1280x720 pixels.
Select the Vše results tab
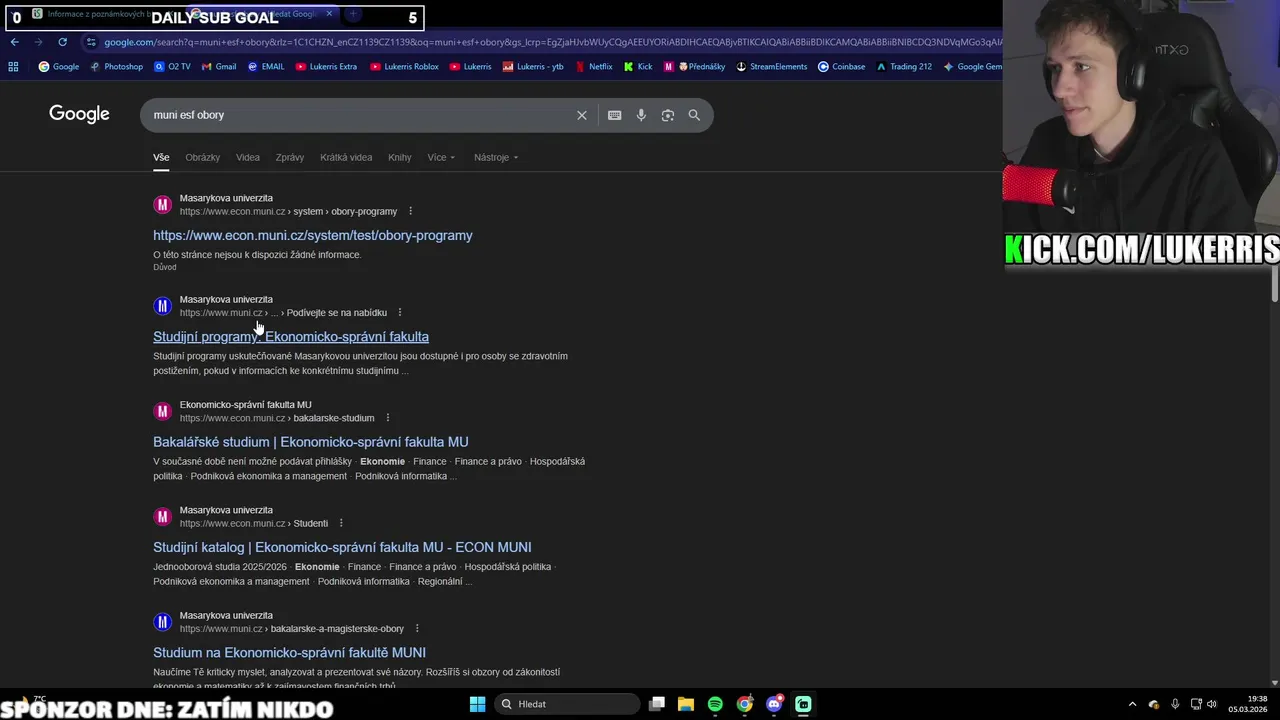161,157
